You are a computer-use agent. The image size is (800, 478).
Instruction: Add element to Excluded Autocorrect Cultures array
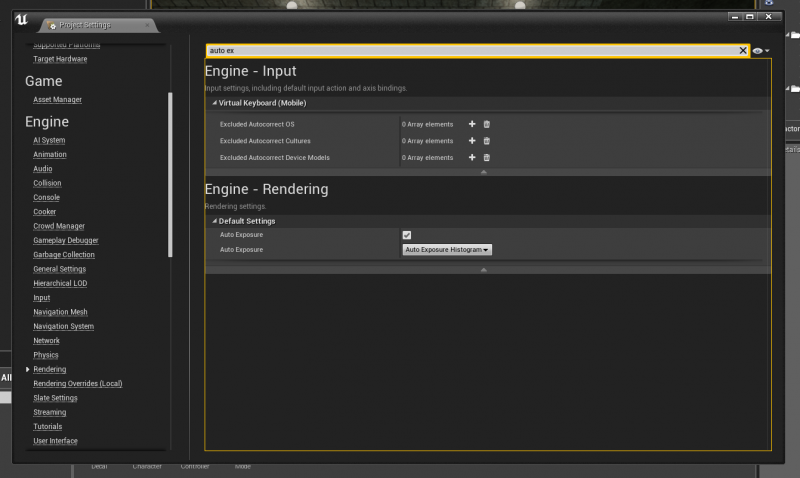pyautogui.click(x=472, y=141)
